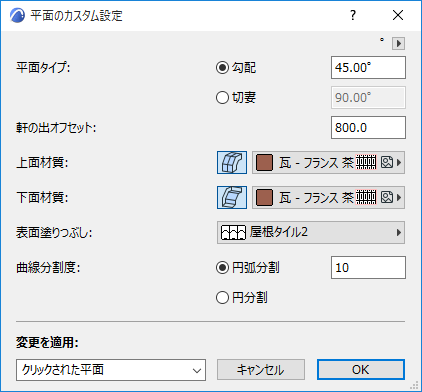
Task: Click the texture image icon in 上面材質
Action: click(387, 162)
